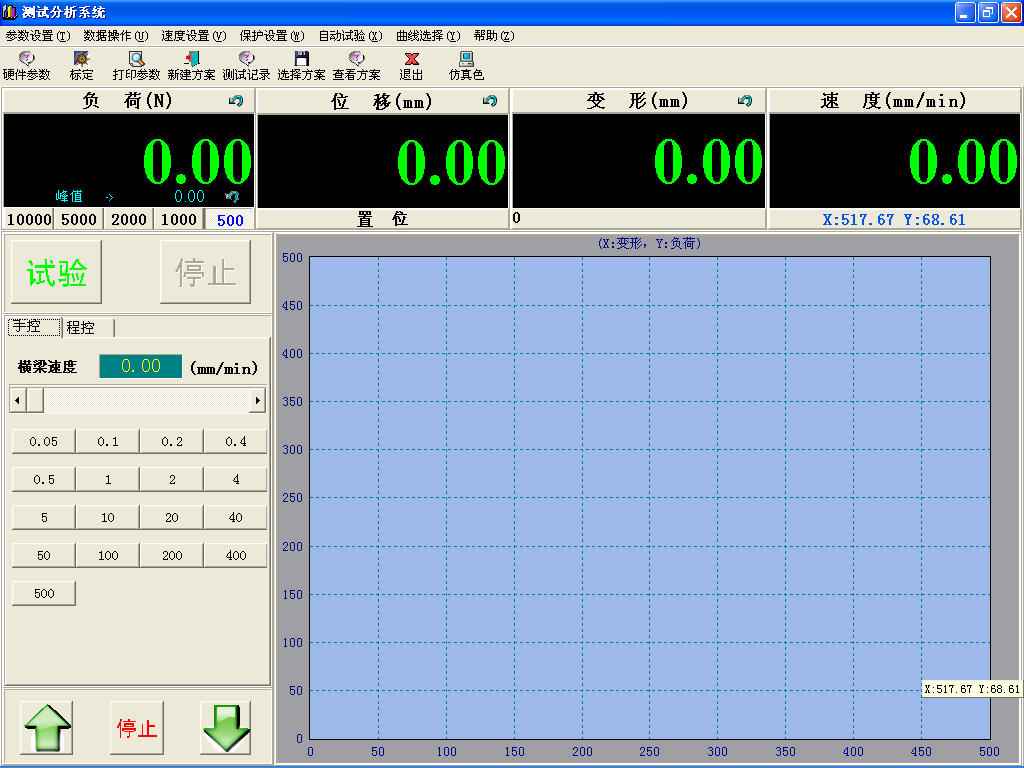Open the 自动试验 menu
The image size is (1024, 768).
350,36
